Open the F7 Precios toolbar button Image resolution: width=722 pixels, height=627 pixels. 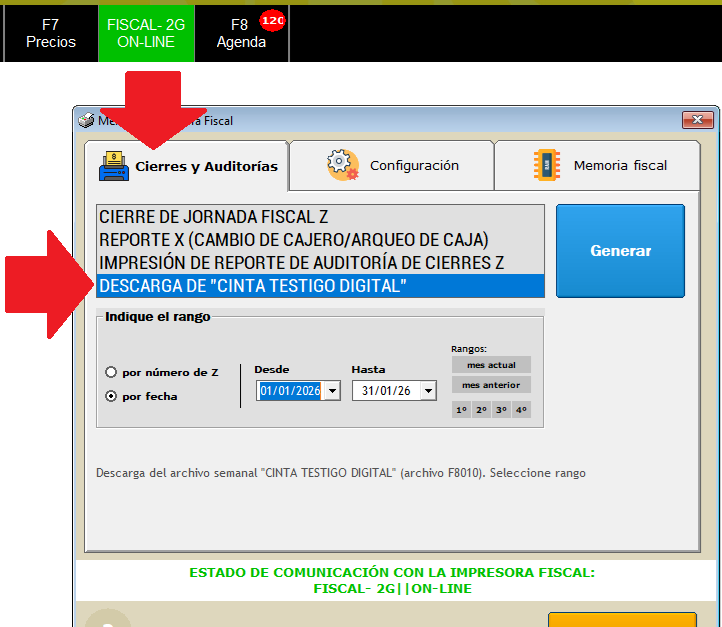click(51, 33)
